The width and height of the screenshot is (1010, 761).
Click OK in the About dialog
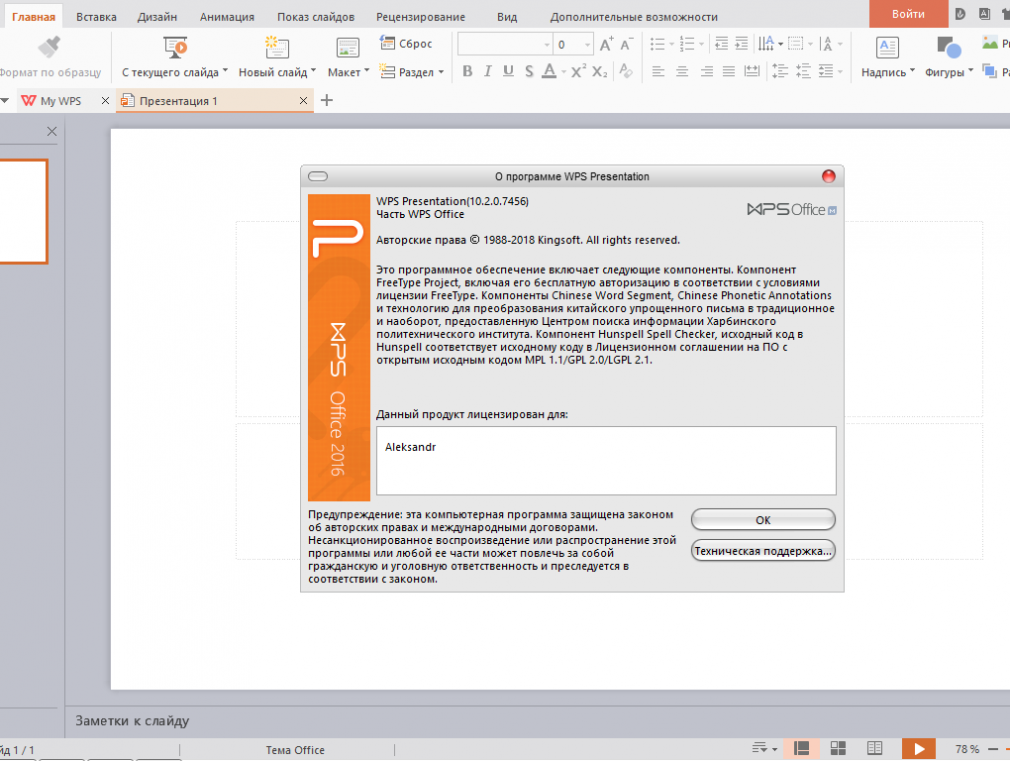coord(763,519)
